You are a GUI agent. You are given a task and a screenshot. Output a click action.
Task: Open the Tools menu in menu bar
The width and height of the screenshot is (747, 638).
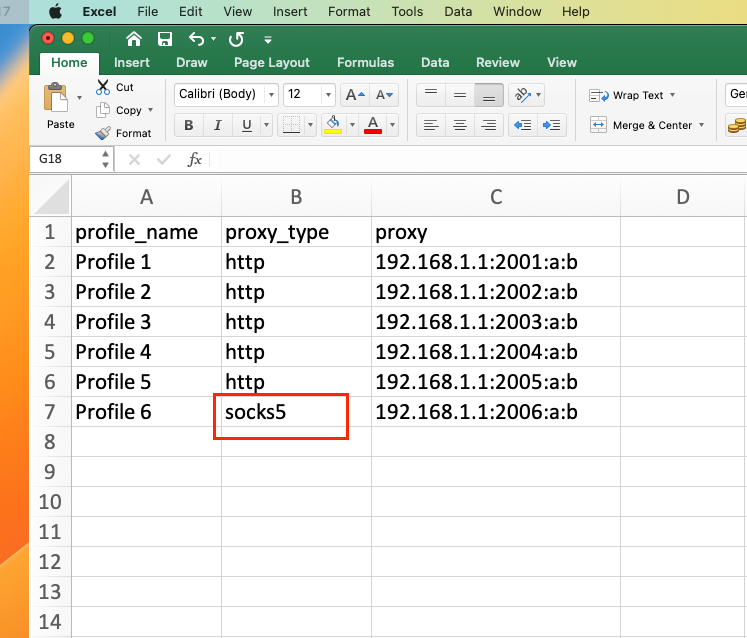pyautogui.click(x=407, y=11)
